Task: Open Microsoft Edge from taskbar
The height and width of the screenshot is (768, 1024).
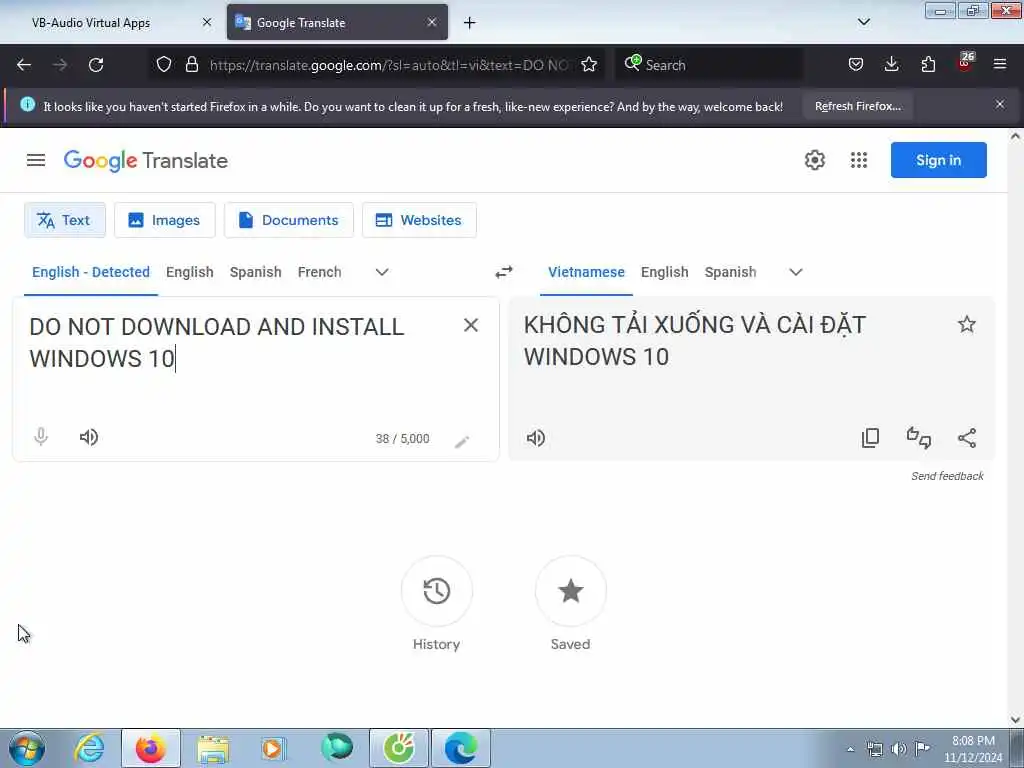Action: click(460, 748)
